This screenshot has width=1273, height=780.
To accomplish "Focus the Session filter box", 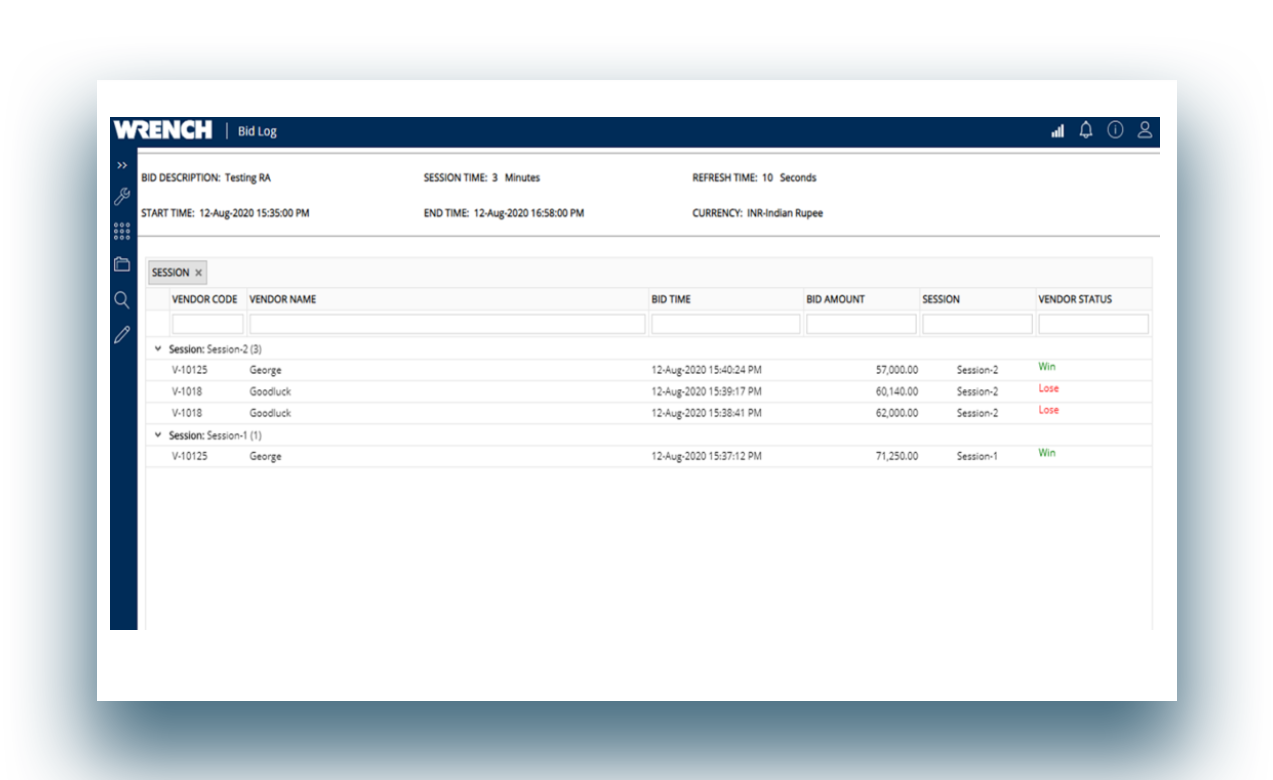I will (978, 324).
